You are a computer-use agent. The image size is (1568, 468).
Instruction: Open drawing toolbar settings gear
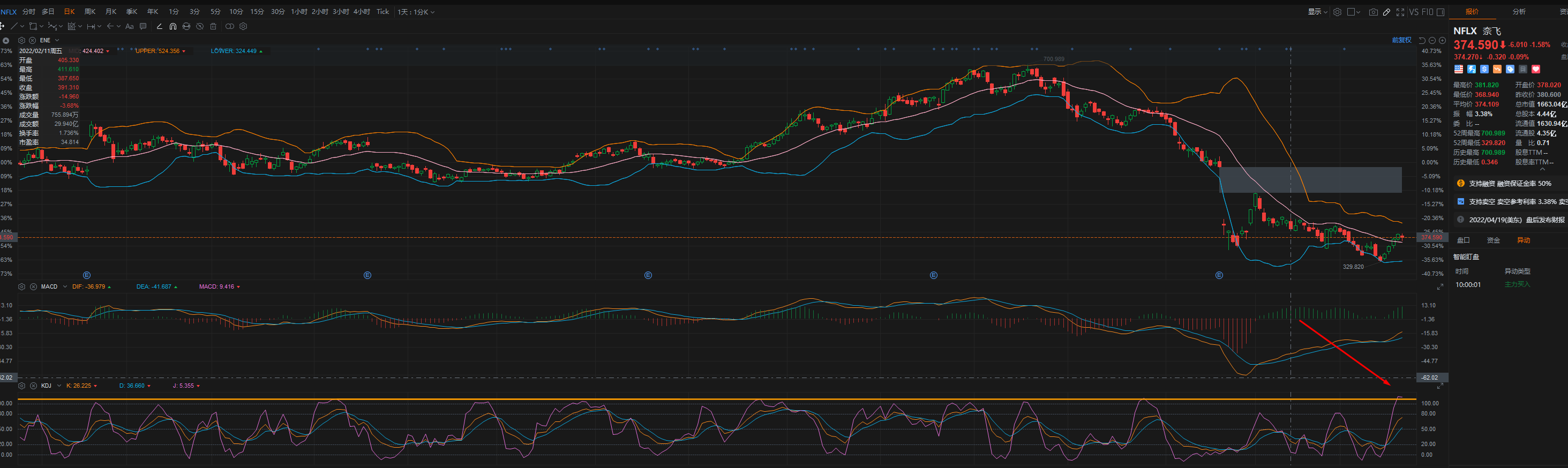tap(244, 26)
